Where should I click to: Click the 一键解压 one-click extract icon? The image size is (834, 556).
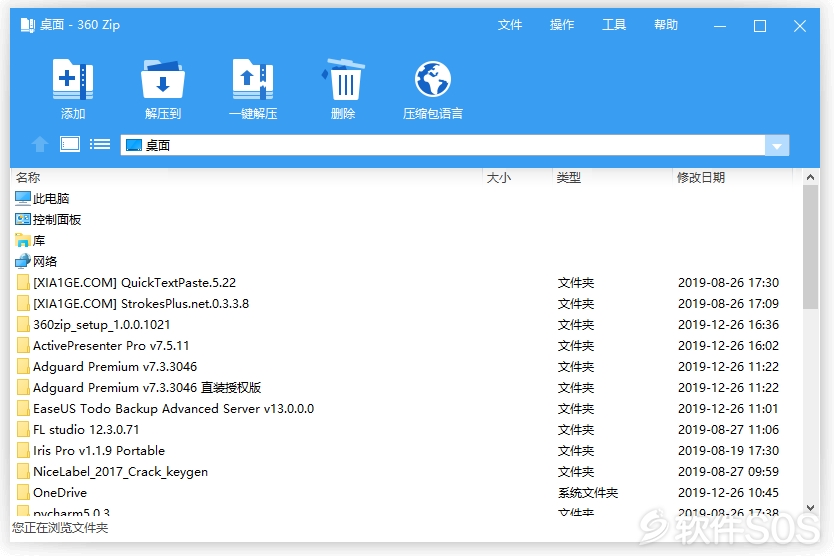point(253,80)
